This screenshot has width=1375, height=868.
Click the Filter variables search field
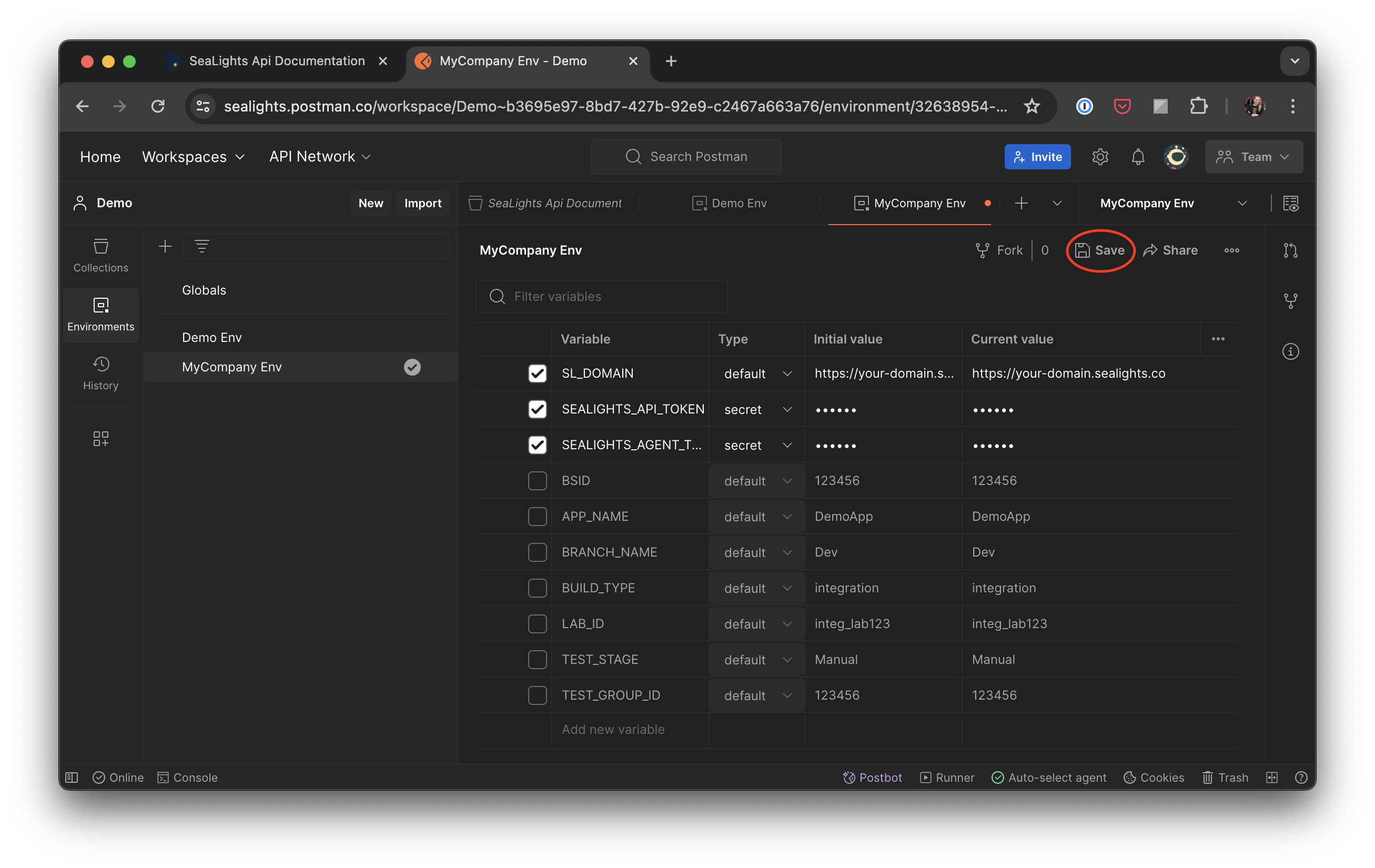tap(601, 296)
